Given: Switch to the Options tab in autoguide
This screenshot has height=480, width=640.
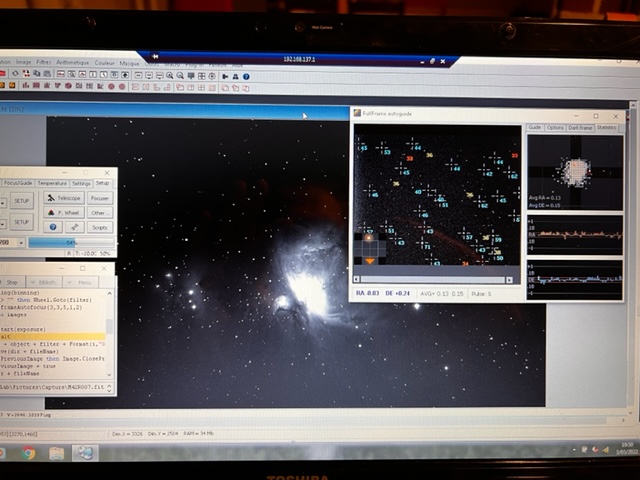Looking at the screenshot, I should click(555, 128).
